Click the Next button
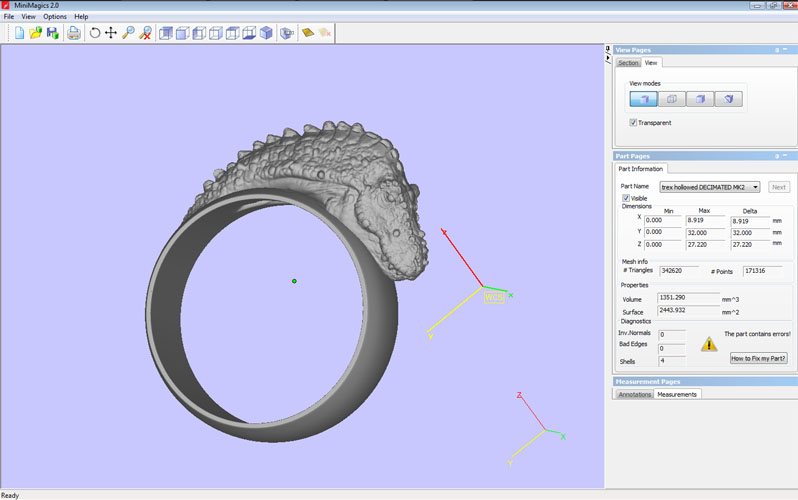Image resolution: width=798 pixels, height=500 pixels. pos(779,187)
